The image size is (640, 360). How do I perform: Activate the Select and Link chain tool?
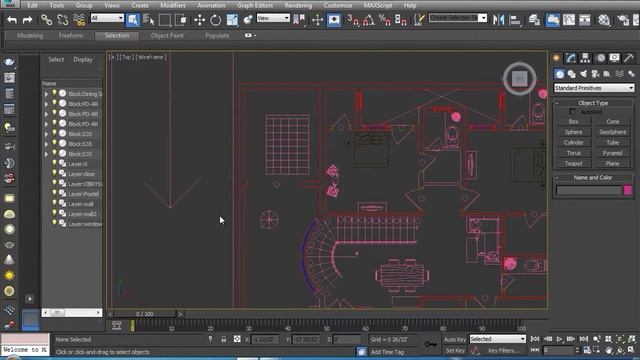[x=46, y=20]
